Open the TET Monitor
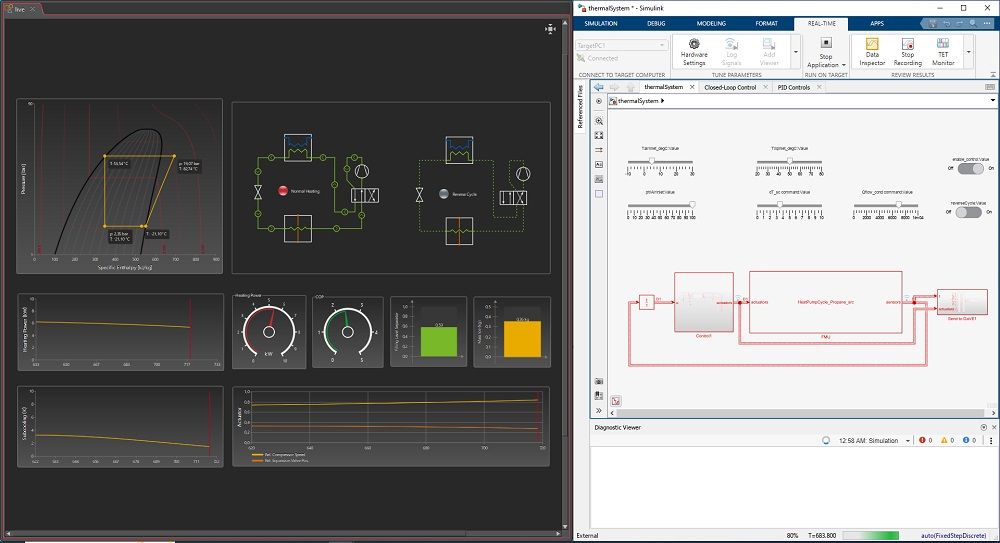The image size is (1000, 543). pos(943,52)
